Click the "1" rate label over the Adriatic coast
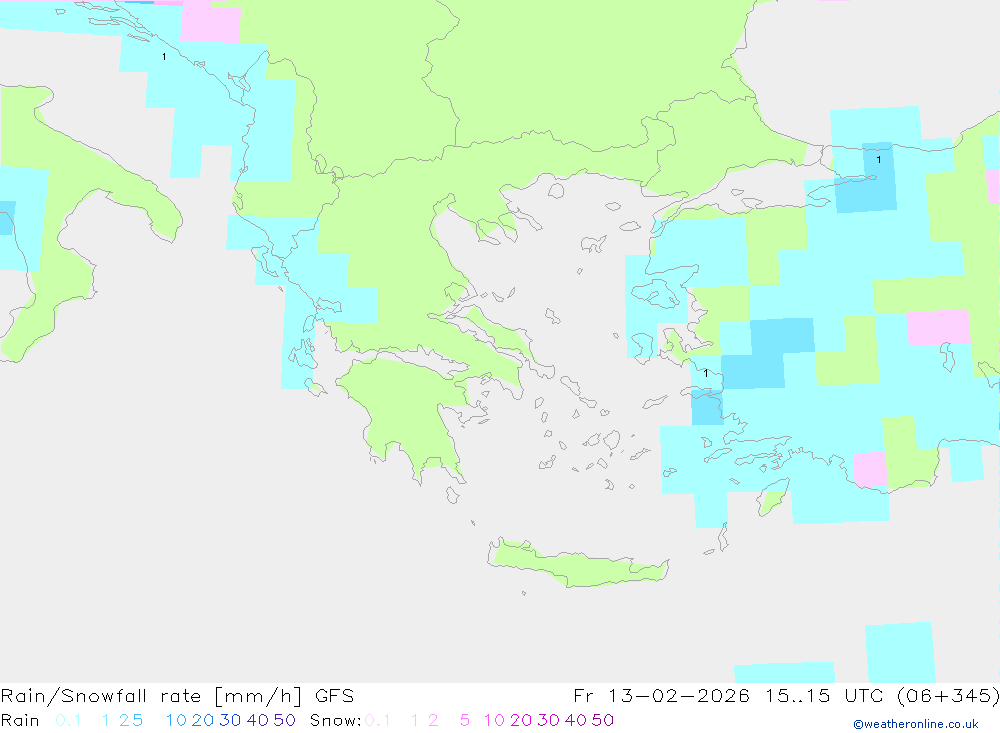The height and width of the screenshot is (733, 1000). pos(164,57)
